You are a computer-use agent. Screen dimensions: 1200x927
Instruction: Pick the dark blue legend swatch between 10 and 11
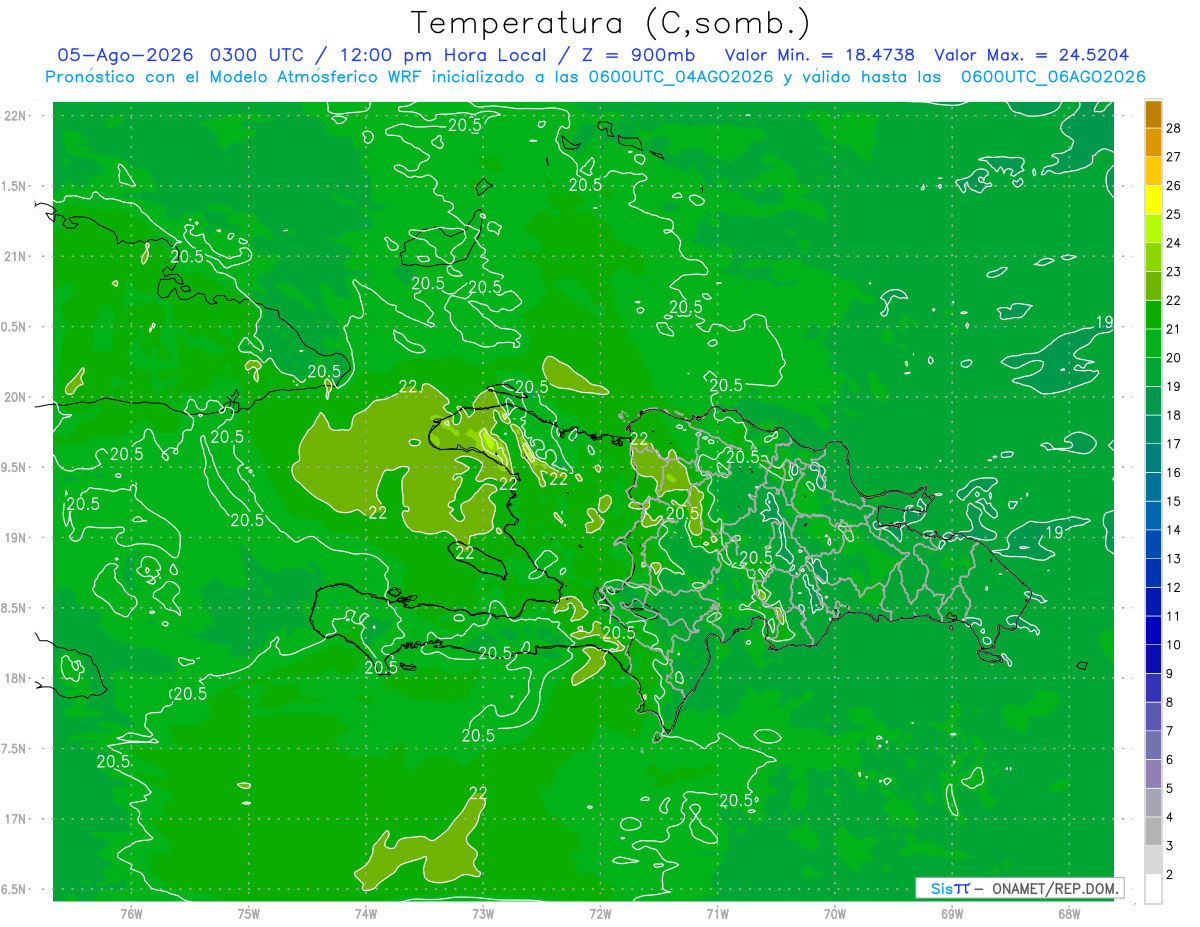pyautogui.click(x=1153, y=631)
